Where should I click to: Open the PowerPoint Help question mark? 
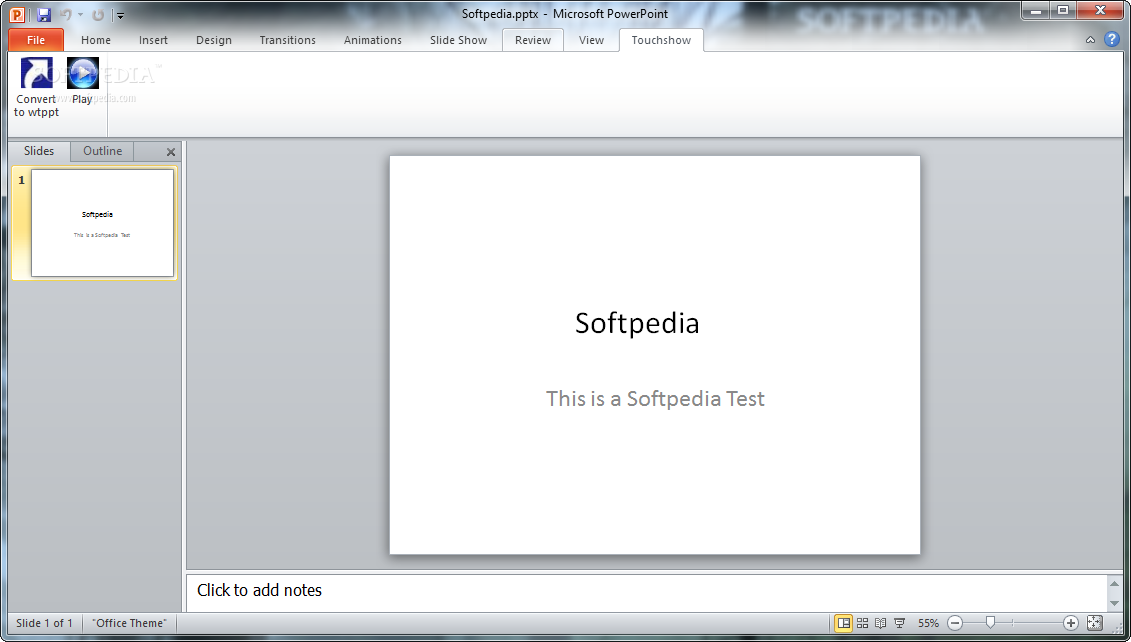click(x=1112, y=40)
